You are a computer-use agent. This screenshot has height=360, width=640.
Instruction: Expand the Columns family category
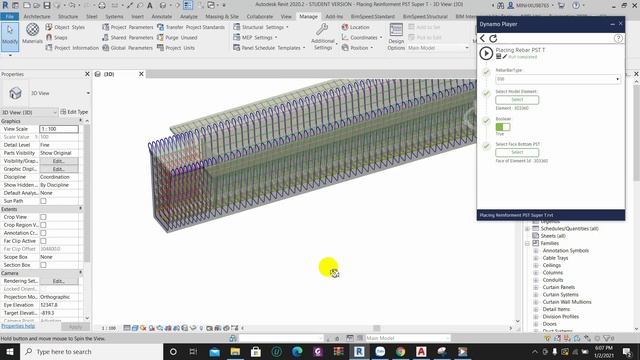click(x=536, y=273)
